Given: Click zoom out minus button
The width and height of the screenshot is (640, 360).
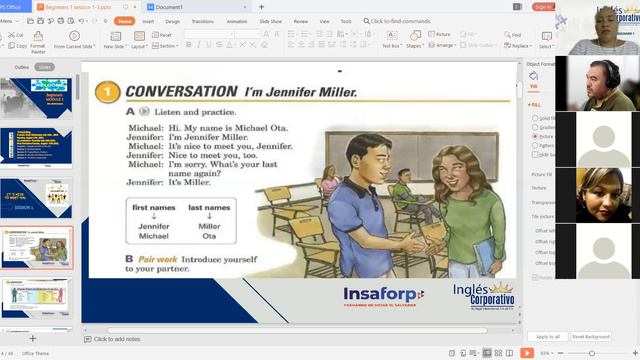Looking at the screenshot, I should coord(560,353).
